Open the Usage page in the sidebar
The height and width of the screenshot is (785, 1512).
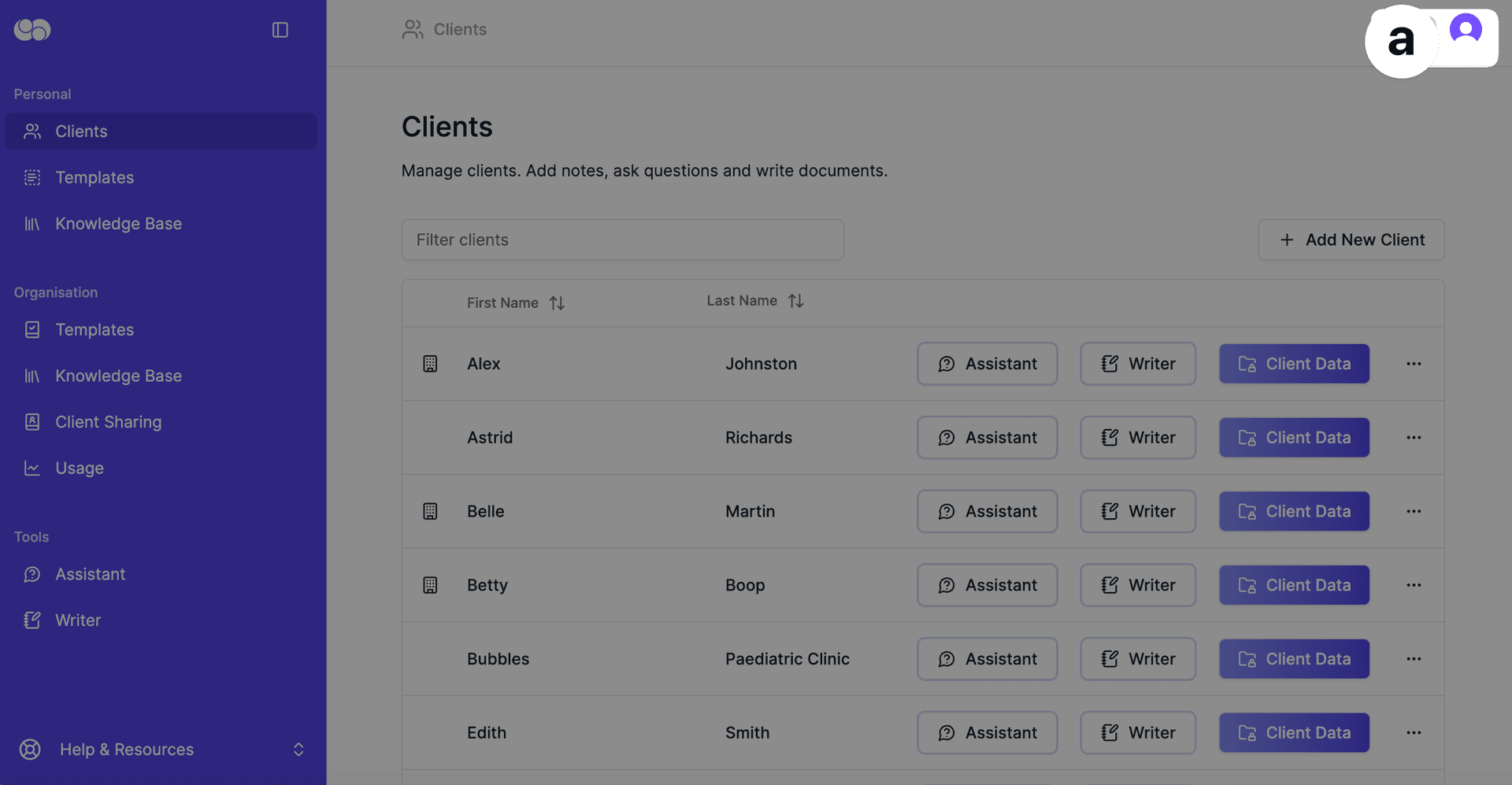coord(79,468)
